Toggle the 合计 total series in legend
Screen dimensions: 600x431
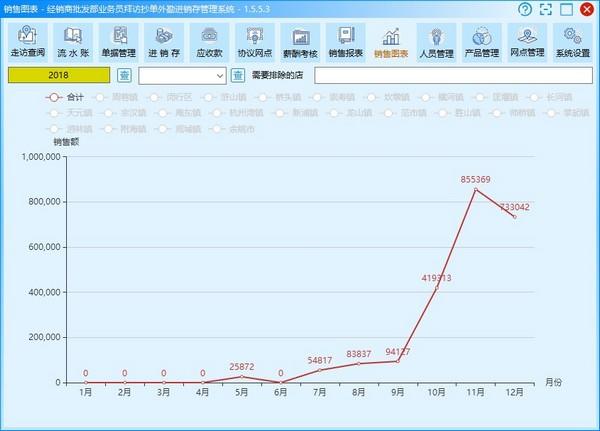66,97
